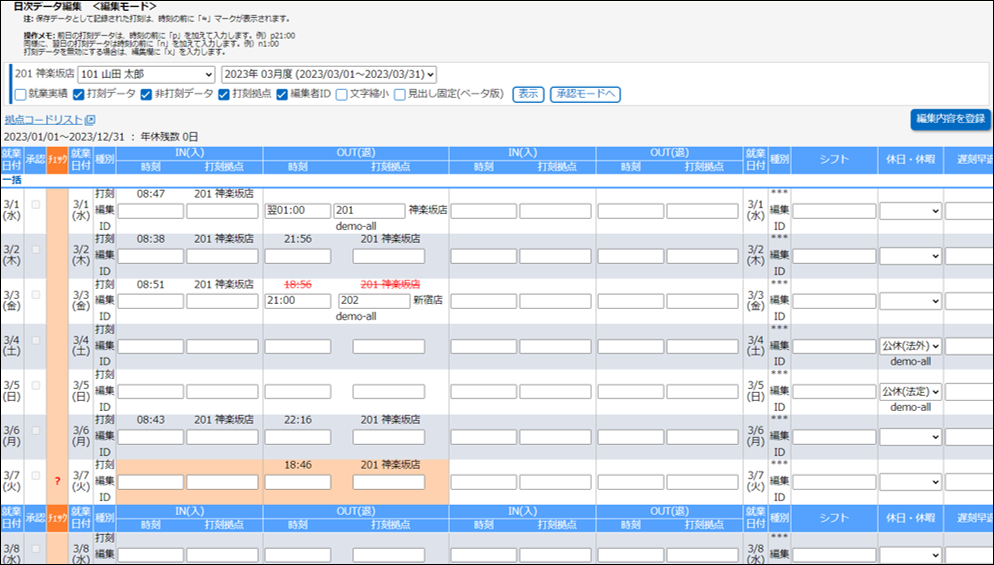
Task: Open the 2023年 03月度 period dropdown
Action: [329, 75]
